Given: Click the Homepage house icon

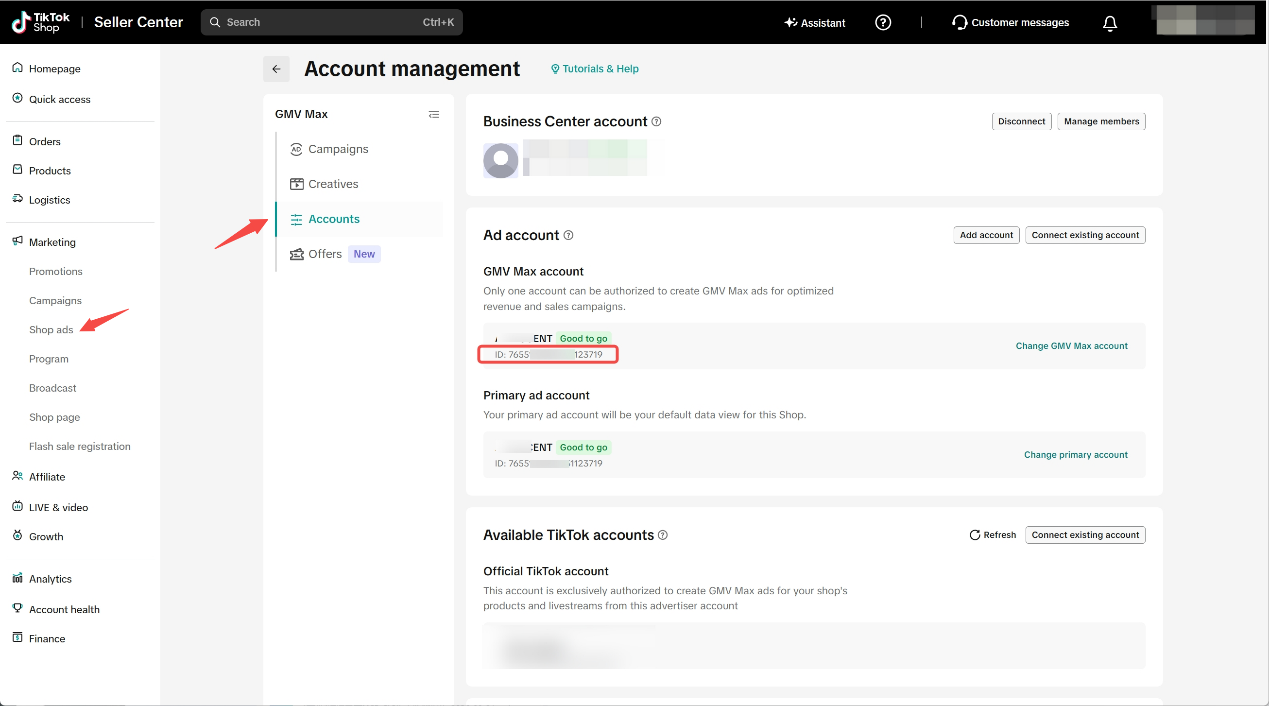Looking at the screenshot, I should pos(18,68).
